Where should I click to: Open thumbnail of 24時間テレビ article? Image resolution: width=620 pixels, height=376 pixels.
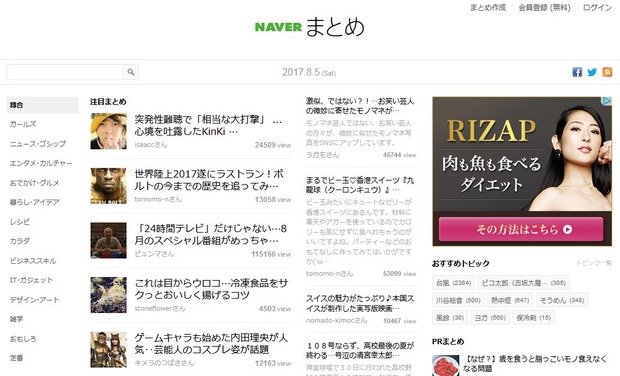pyautogui.click(x=108, y=240)
